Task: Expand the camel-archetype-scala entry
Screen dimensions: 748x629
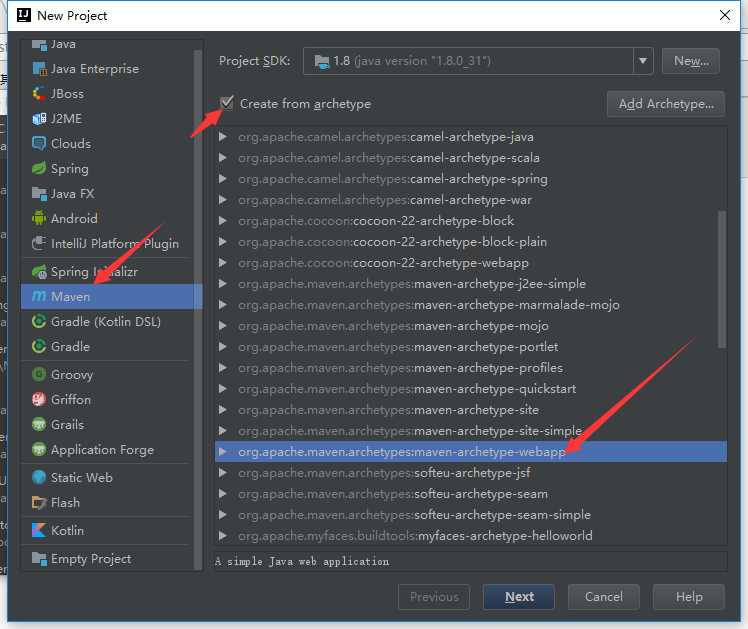Action: click(x=222, y=158)
